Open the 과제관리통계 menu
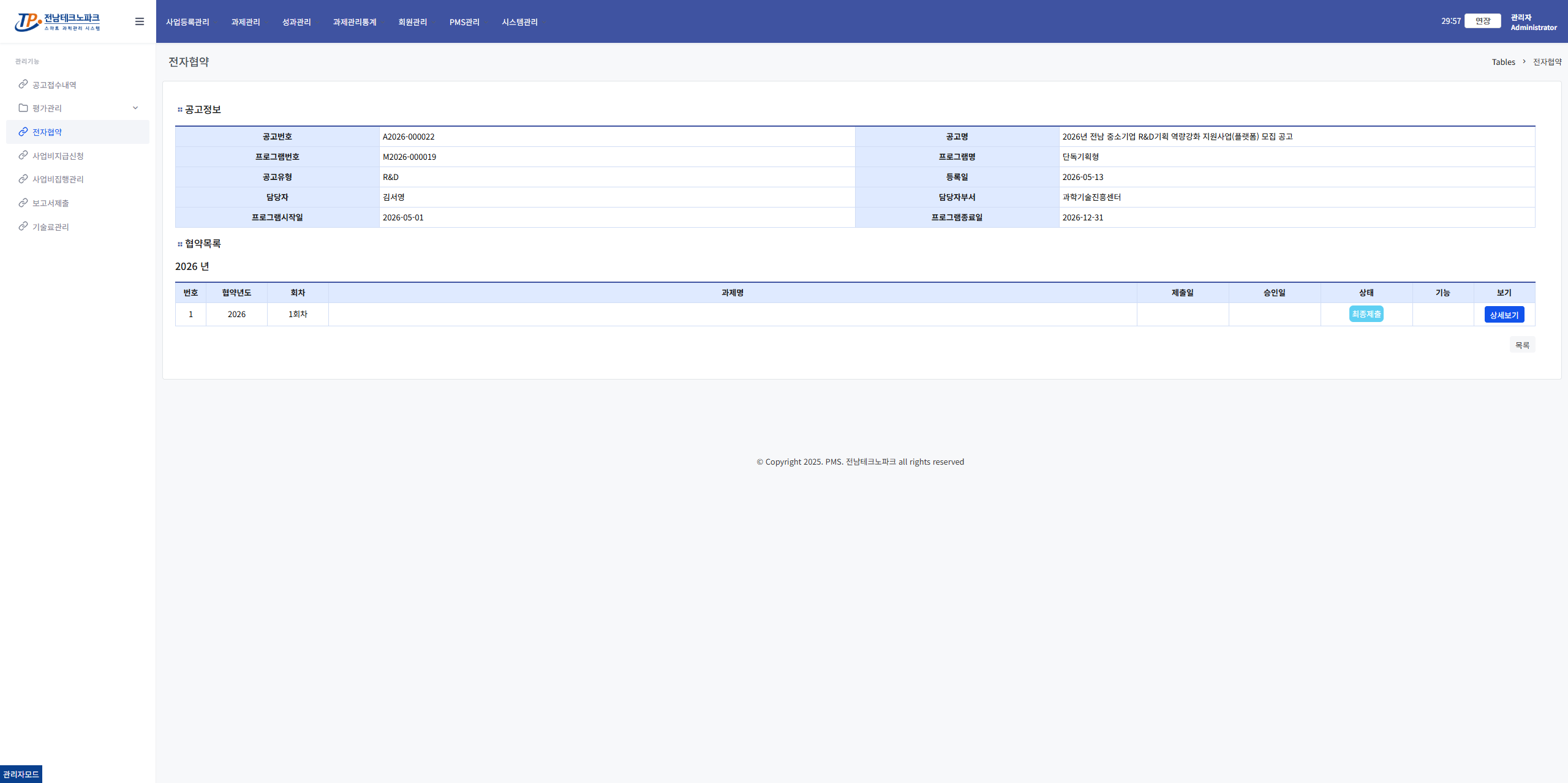This screenshot has height=783, width=1568. pyautogui.click(x=355, y=22)
